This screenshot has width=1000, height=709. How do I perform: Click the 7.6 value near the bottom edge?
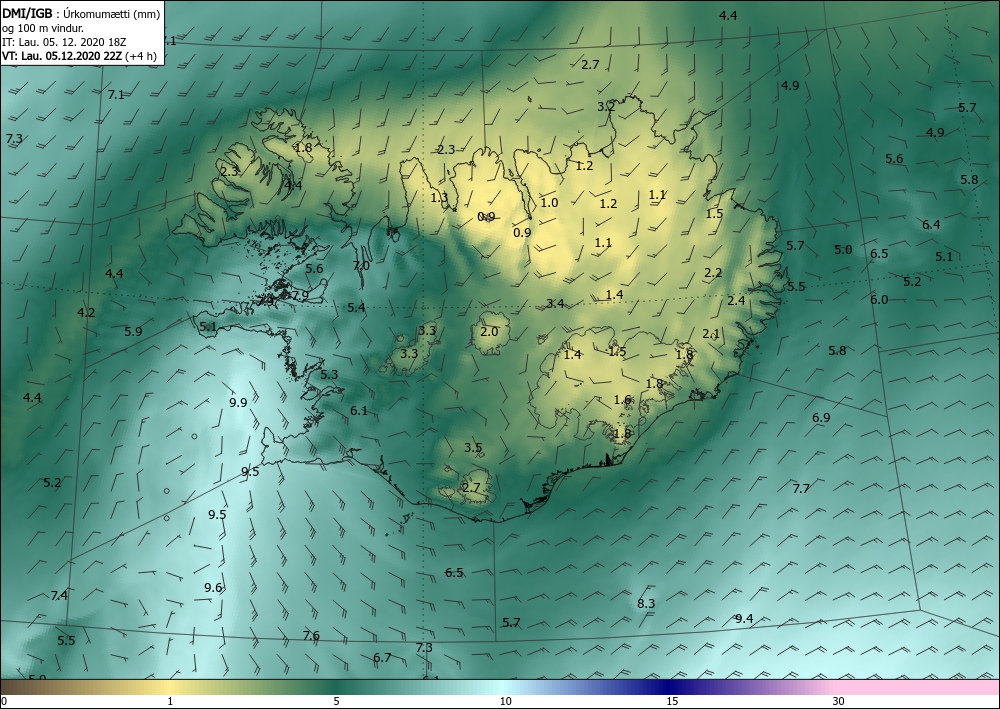pos(311,636)
